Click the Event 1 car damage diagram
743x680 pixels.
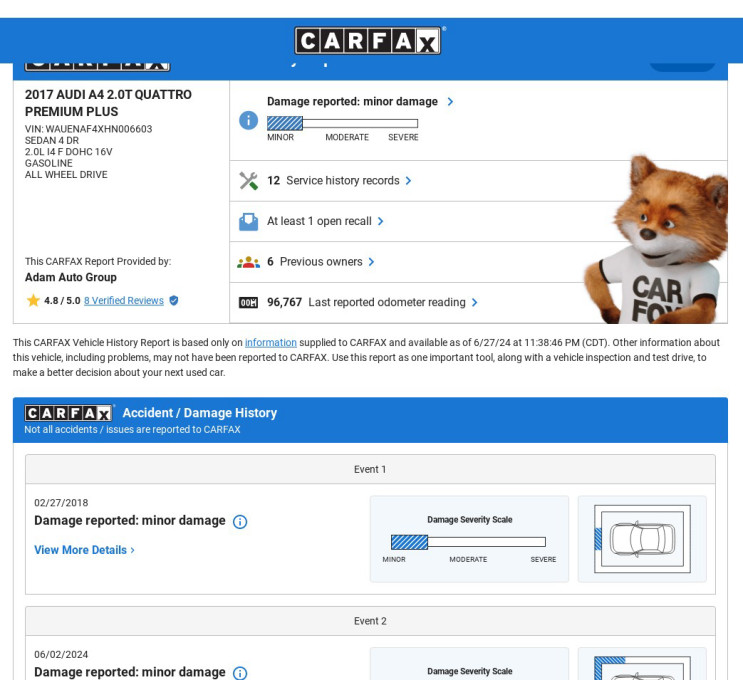pyautogui.click(x=642, y=539)
